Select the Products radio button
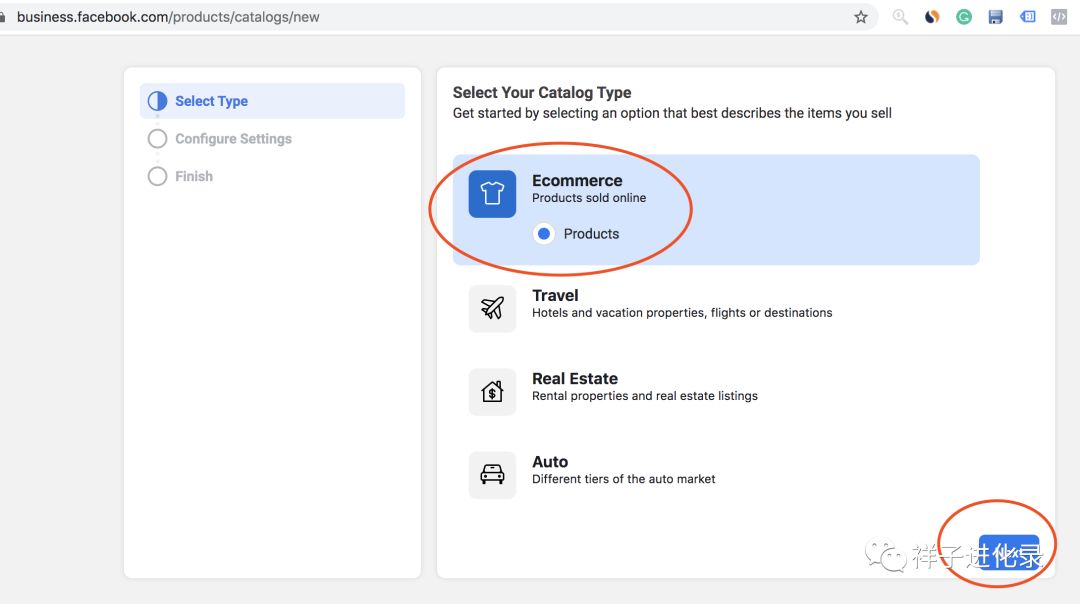1080x604 pixels. coord(543,233)
